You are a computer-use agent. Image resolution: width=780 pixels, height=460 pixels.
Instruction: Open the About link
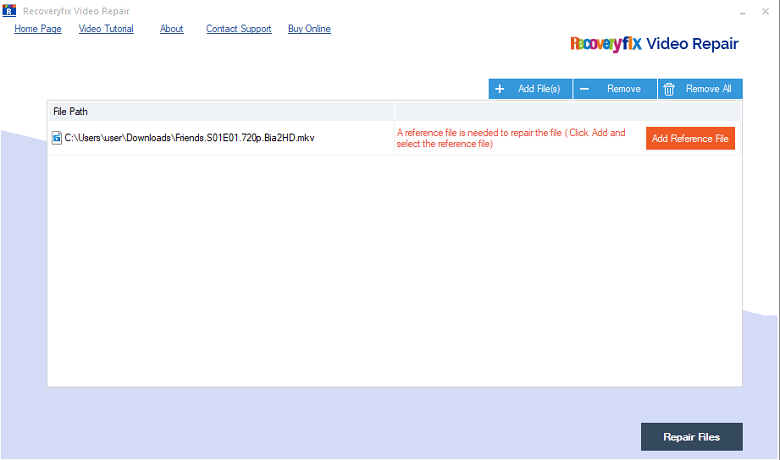tap(172, 29)
